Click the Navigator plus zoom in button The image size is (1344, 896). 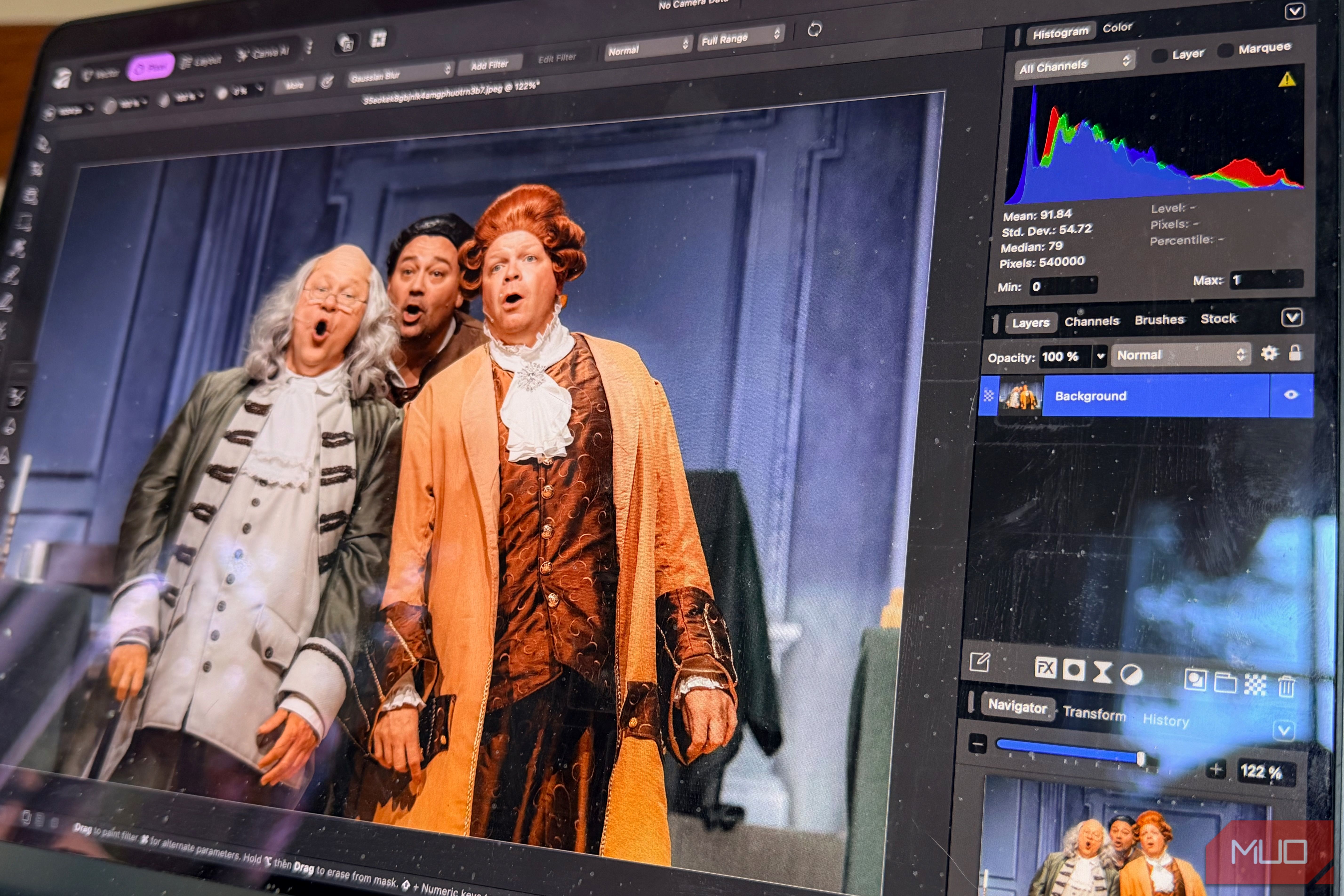coord(1216,769)
